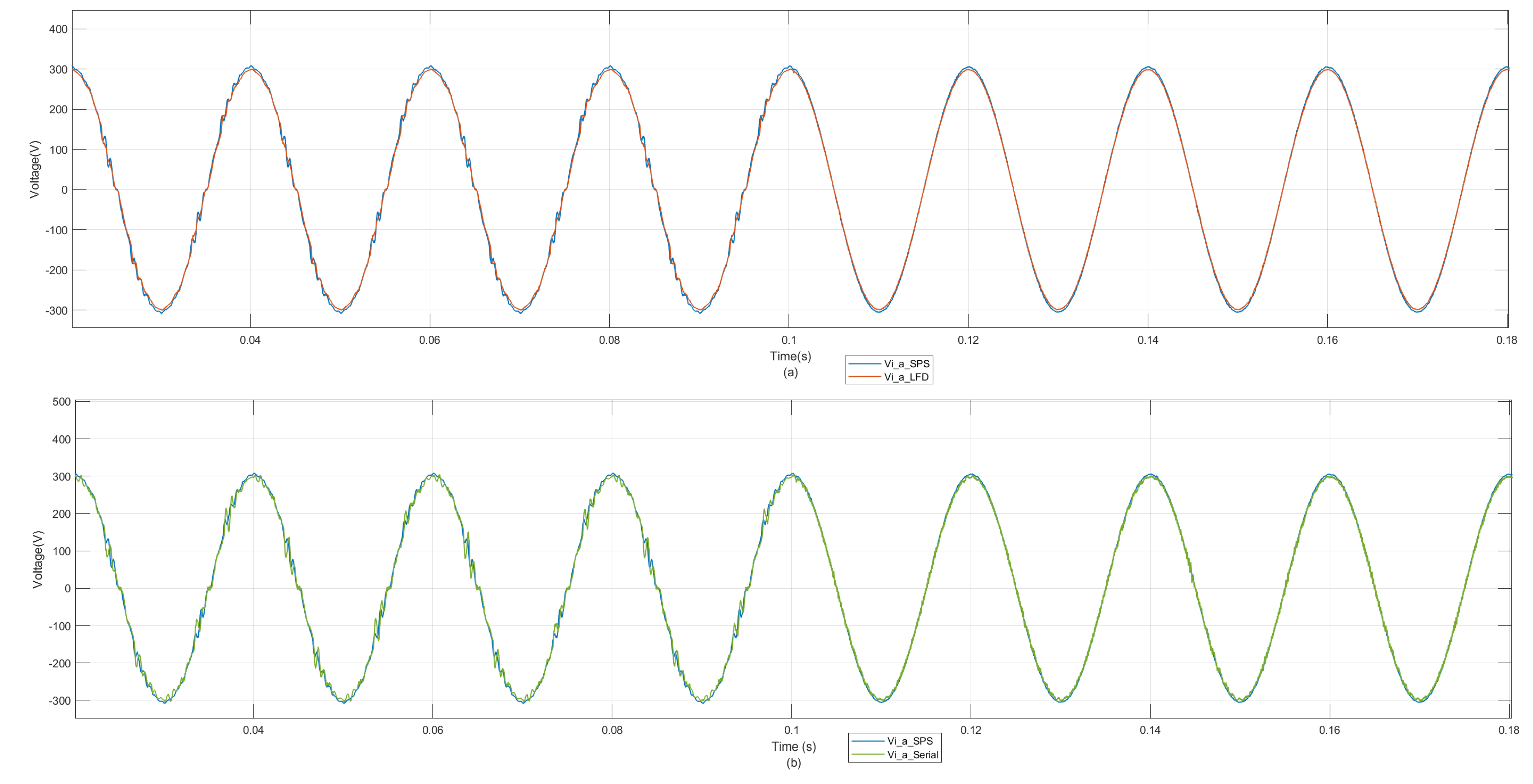Click the 500 y-tick label on bottom plot

[x=61, y=402]
